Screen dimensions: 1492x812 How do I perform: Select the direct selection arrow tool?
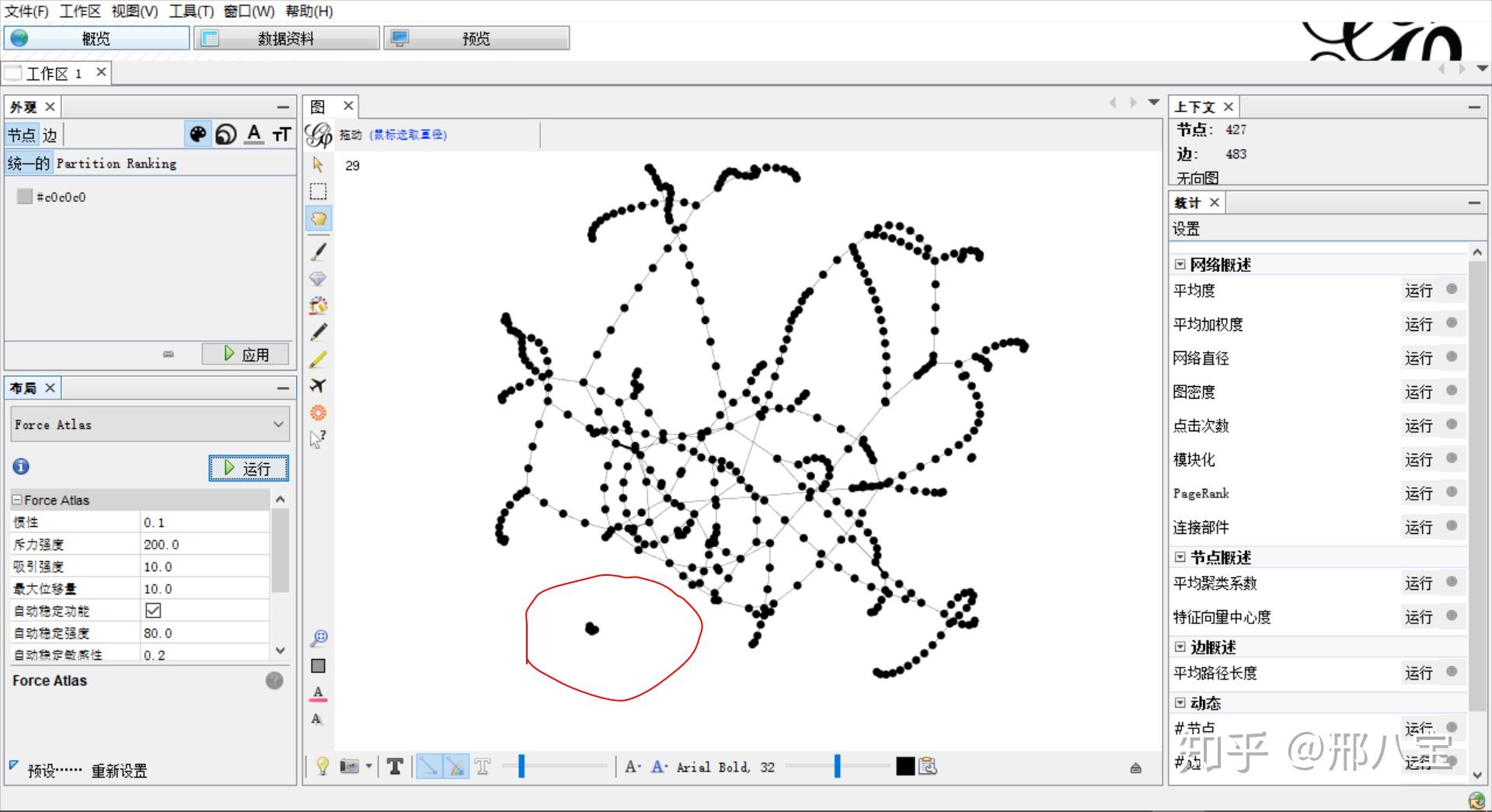pos(318,164)
